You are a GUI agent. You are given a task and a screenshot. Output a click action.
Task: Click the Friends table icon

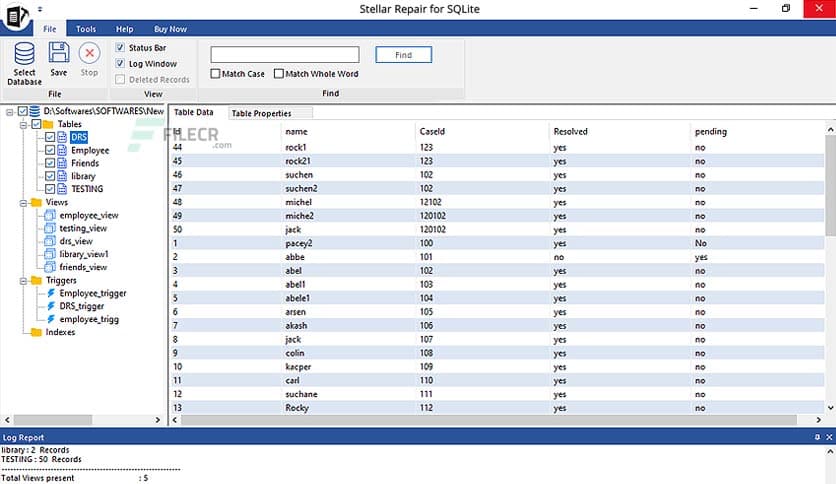(62, 163)
